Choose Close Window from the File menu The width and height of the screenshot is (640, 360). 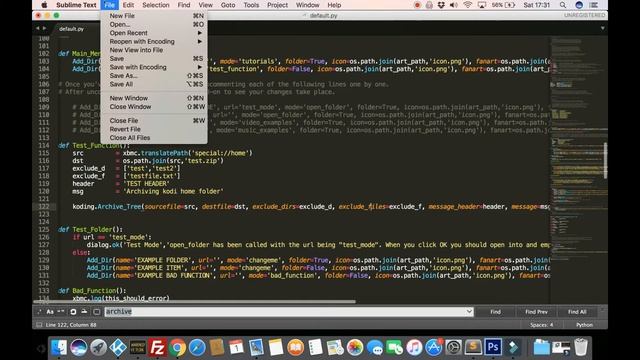tap(154, 107)
